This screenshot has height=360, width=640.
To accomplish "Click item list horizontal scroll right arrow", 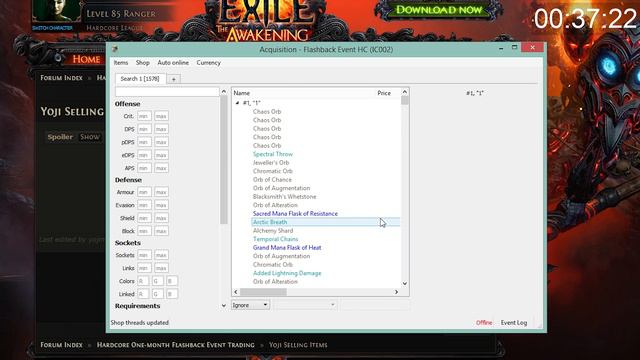I will tap(396, 292).
